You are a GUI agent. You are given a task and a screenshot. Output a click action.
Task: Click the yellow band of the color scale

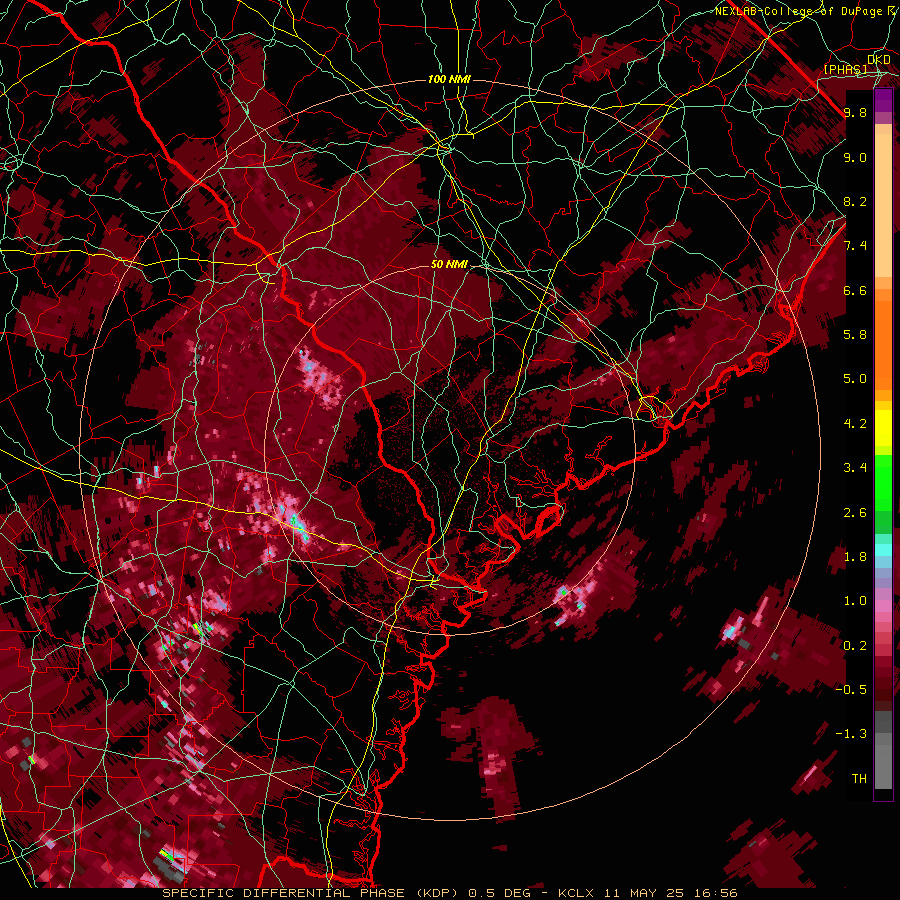(x=883, y=428)
